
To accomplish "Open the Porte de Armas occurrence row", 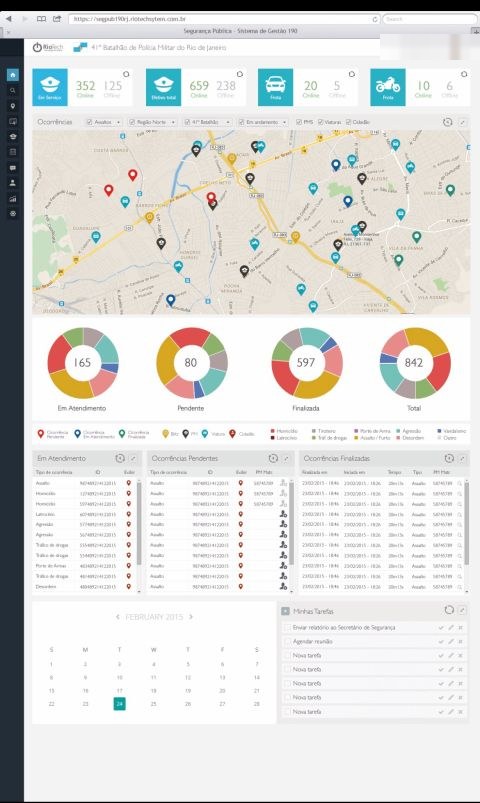I will click(x=85, y=565).
